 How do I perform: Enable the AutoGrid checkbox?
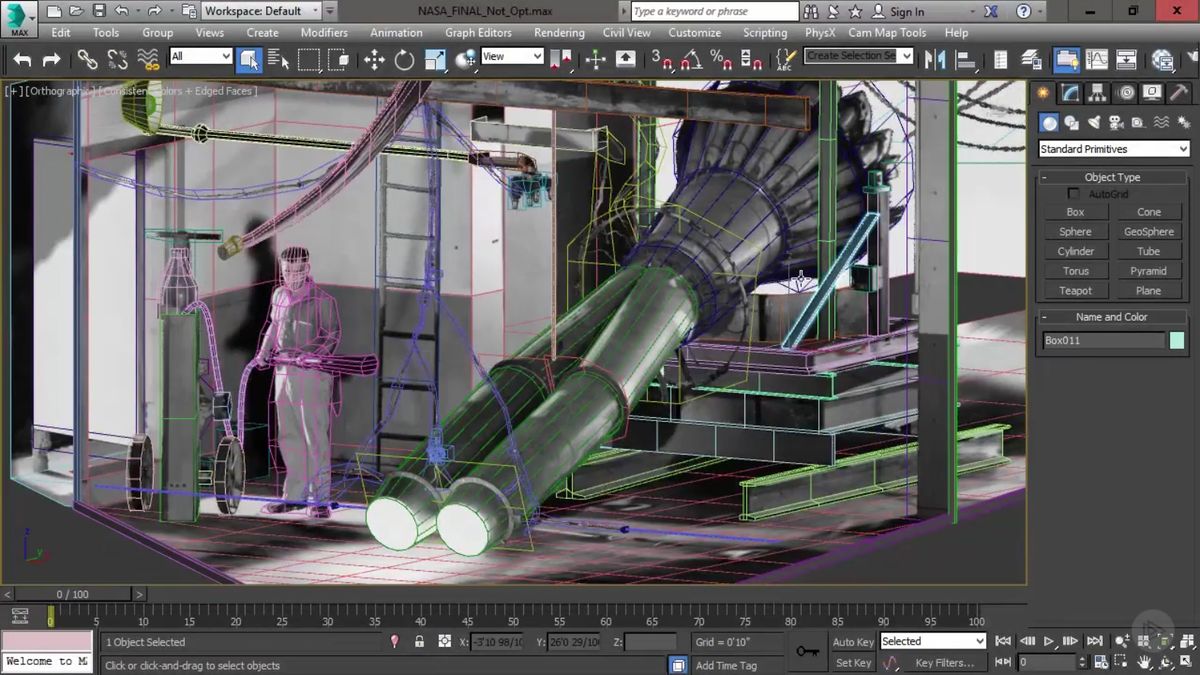point(1073,194)
